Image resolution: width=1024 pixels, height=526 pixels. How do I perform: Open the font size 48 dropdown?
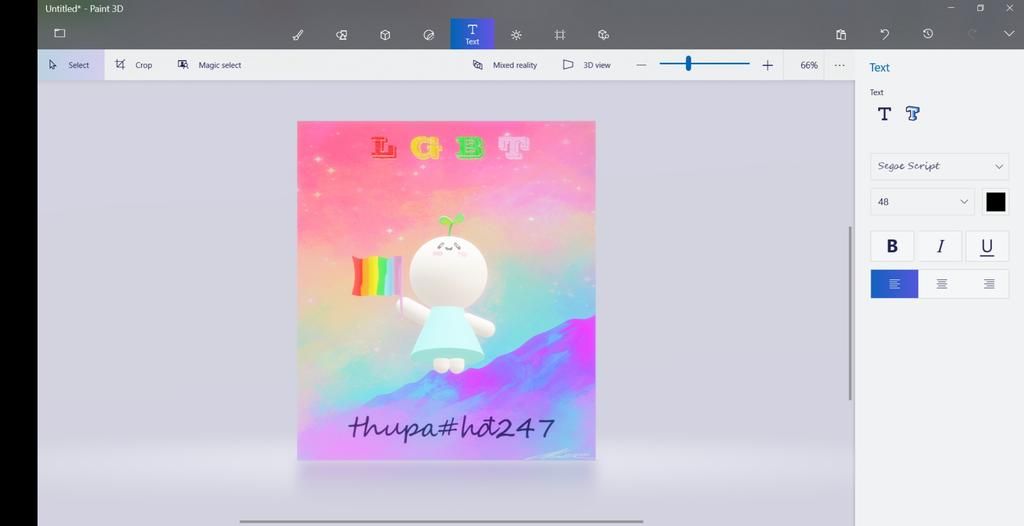(x=923, y=202)
